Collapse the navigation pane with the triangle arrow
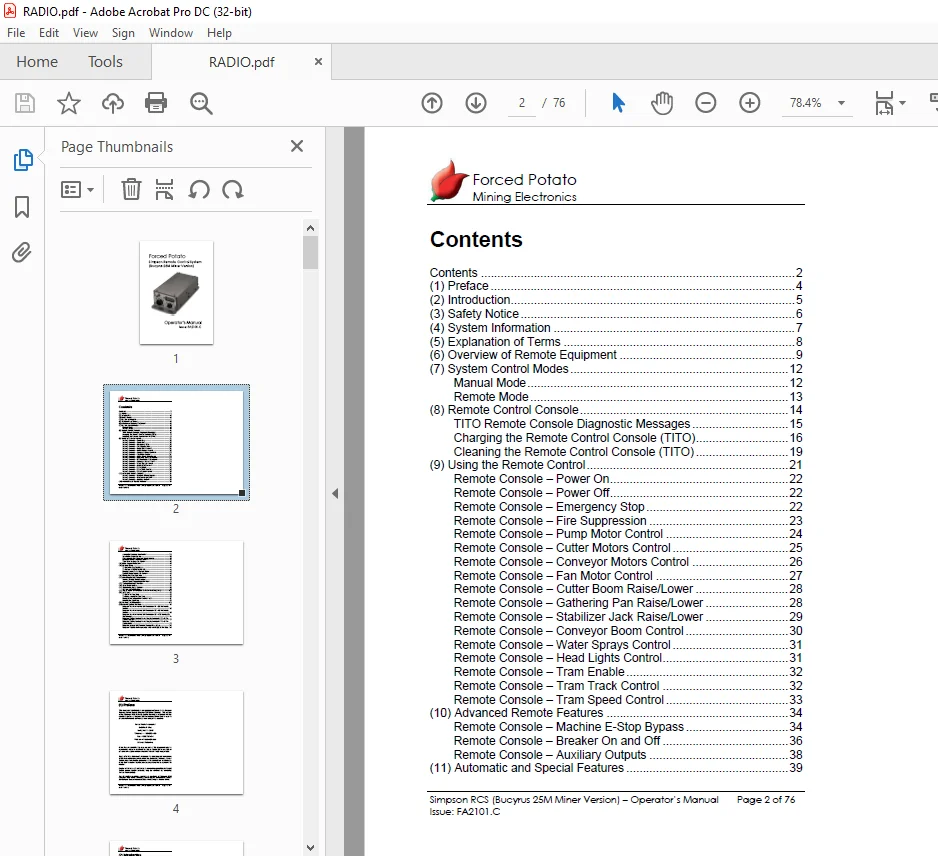The width and height of the screenshot is (938, 856). click(335, 494)
